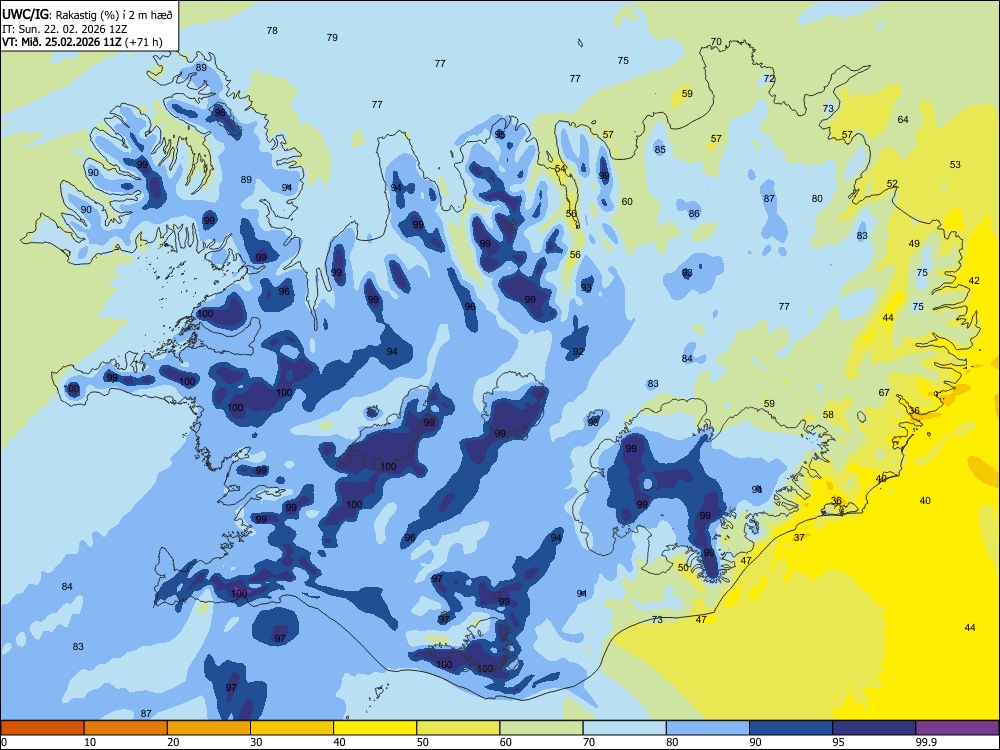The width and height of the screenshot is (1000, 750).
Task: Select the 10–20 orange legend color block
Action: coord(126,728)
